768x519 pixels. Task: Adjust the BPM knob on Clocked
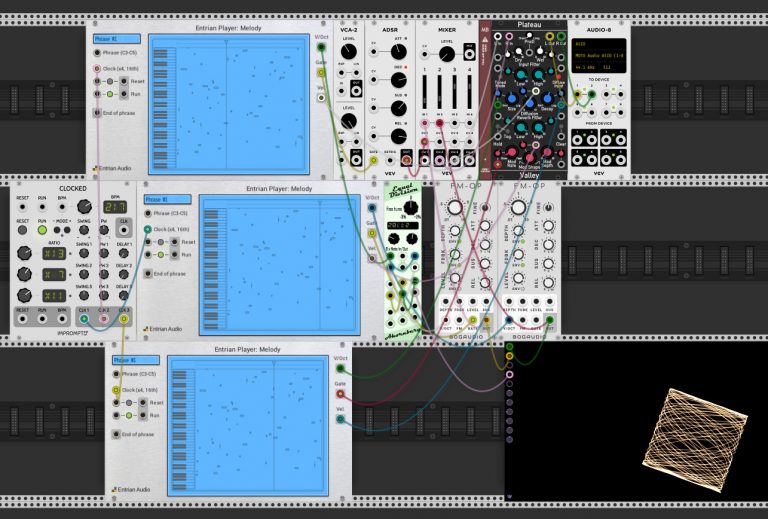[x=84, y=207]
